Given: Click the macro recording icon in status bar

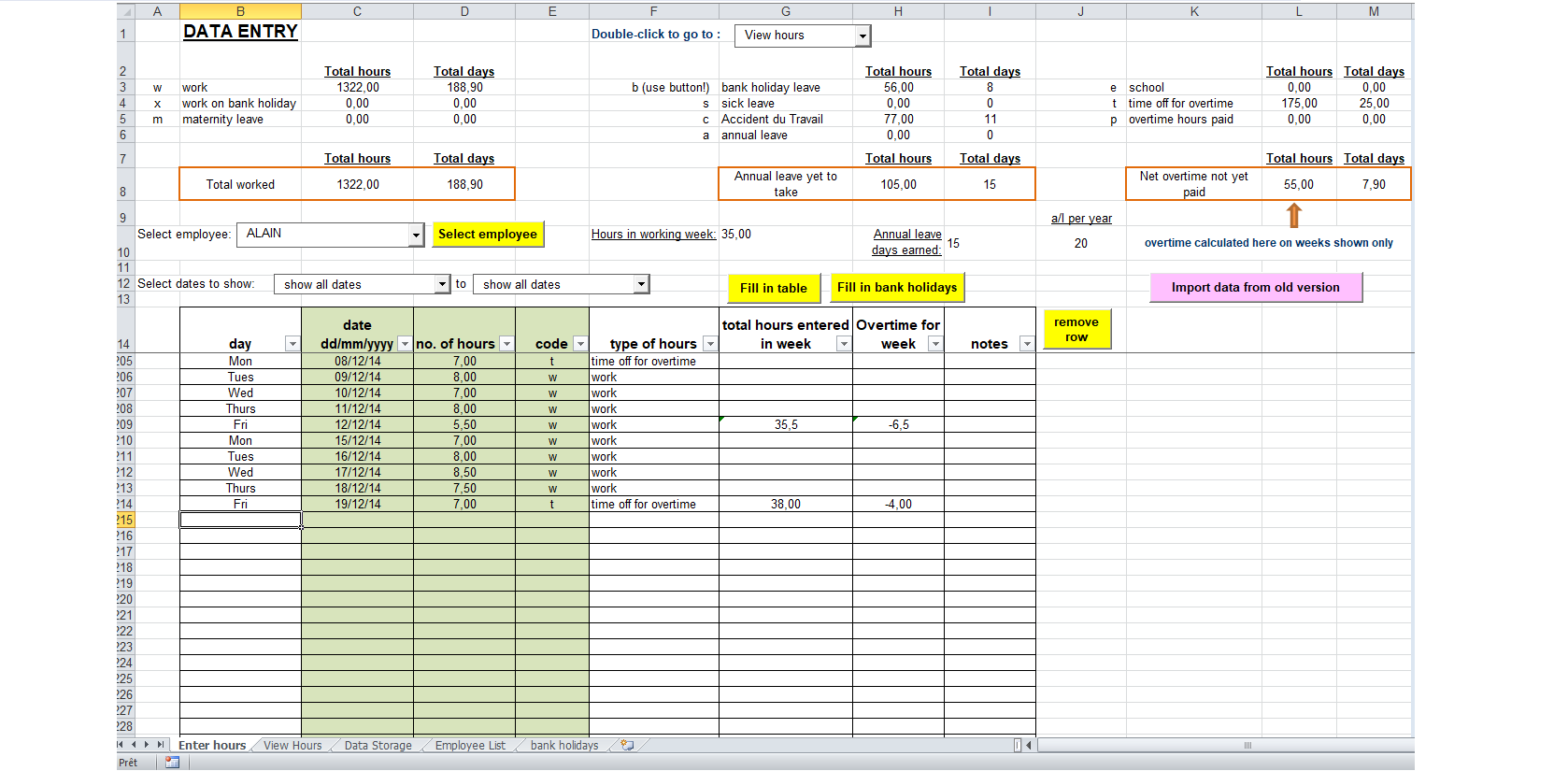Looking at the screenshot, I should coord(172,763).
